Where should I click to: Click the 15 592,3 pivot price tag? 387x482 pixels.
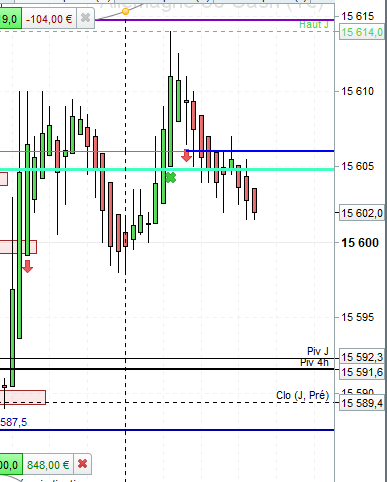(362, 357)
